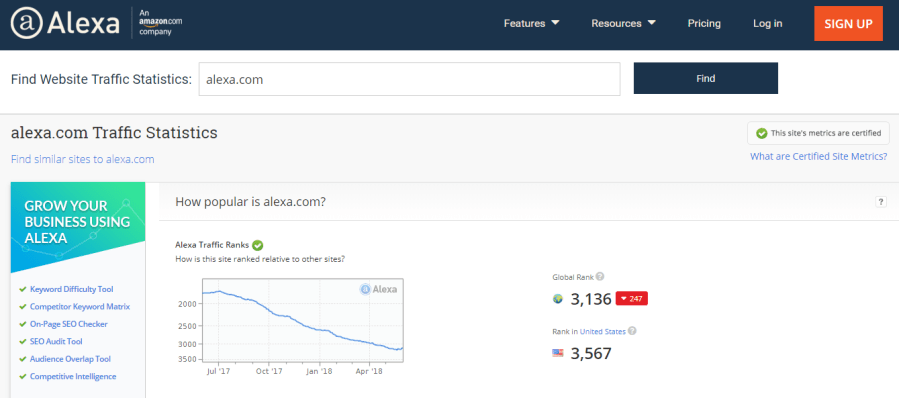The image size is (899, 398).
Task: Click the alexa.com Traffic Statistics heading
Action: tap(114, 133)
